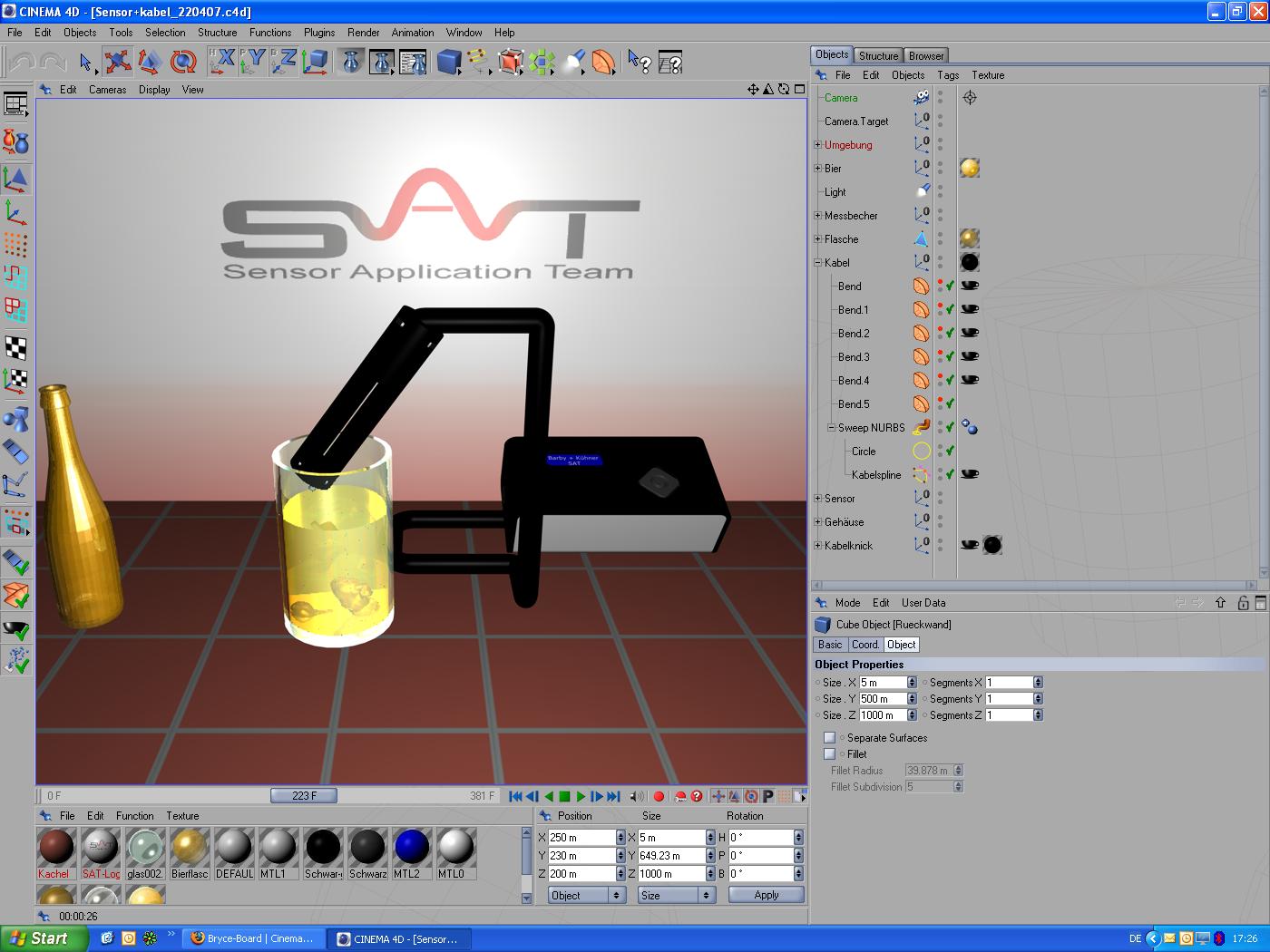1270x952 pixels.
Task: Select the Rotate tool
Action: point(183,62)
